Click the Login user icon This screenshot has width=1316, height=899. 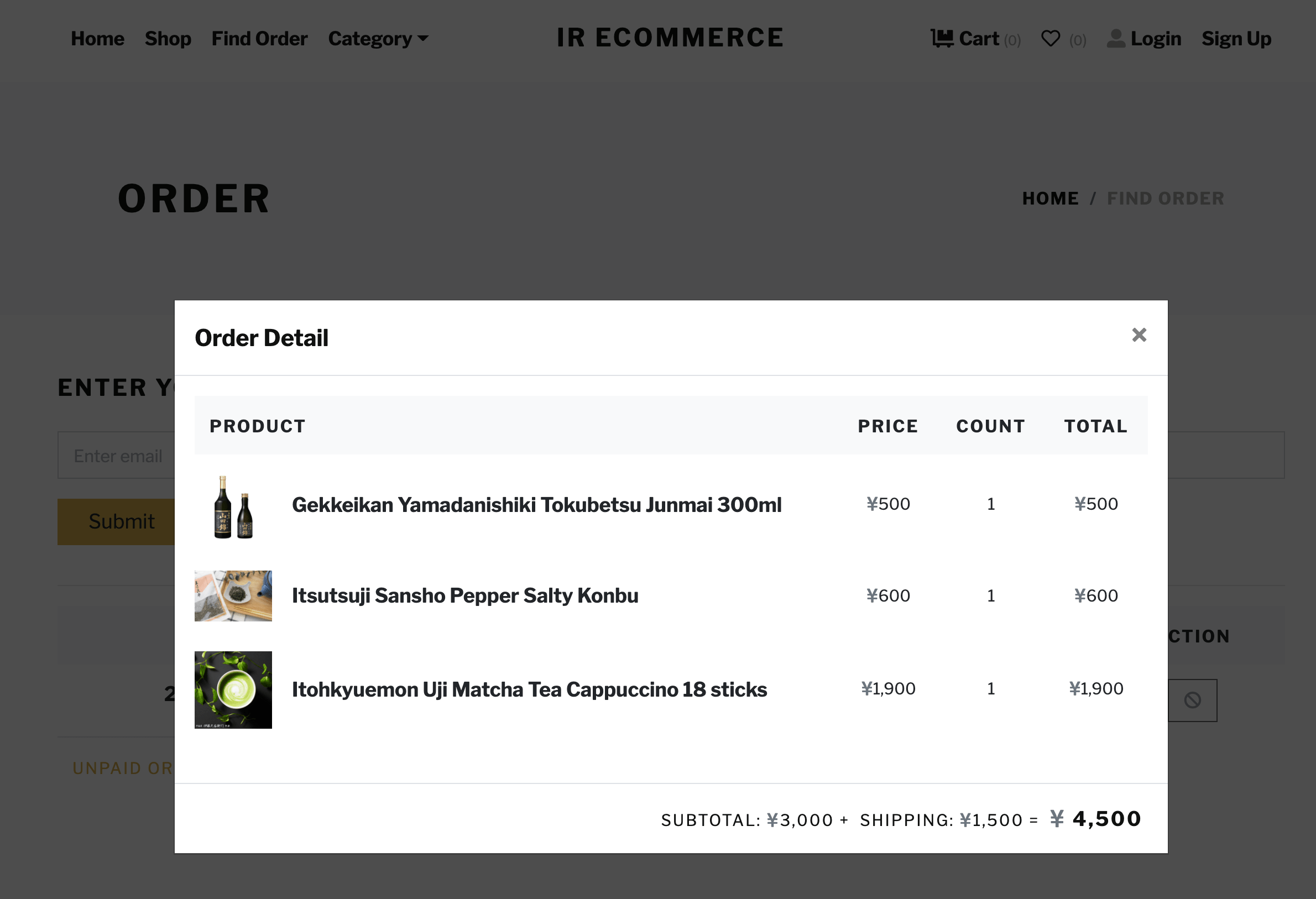1115,39
